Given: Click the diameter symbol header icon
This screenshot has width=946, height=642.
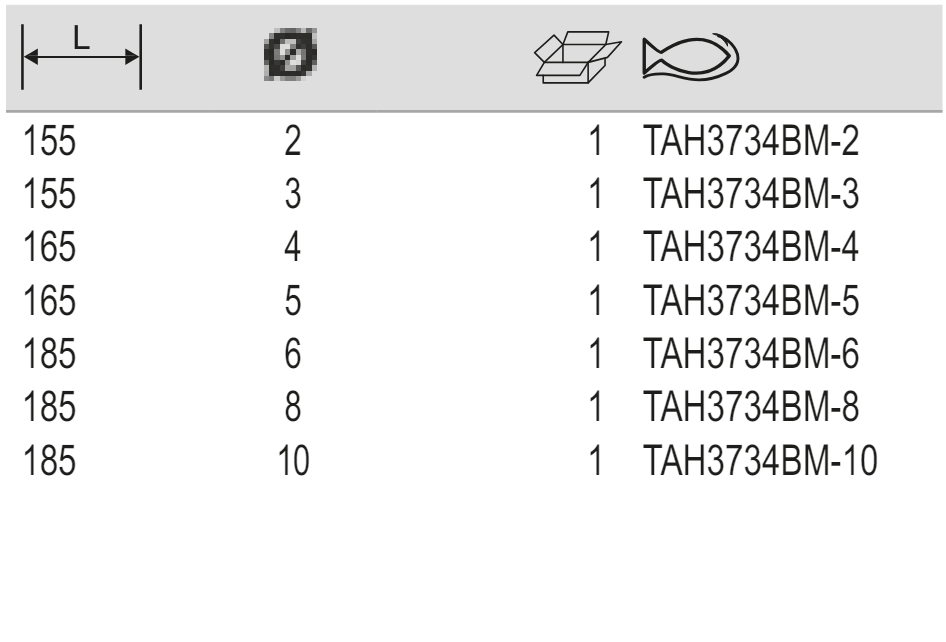Looking at the screenshot, I should click(292, 55).
